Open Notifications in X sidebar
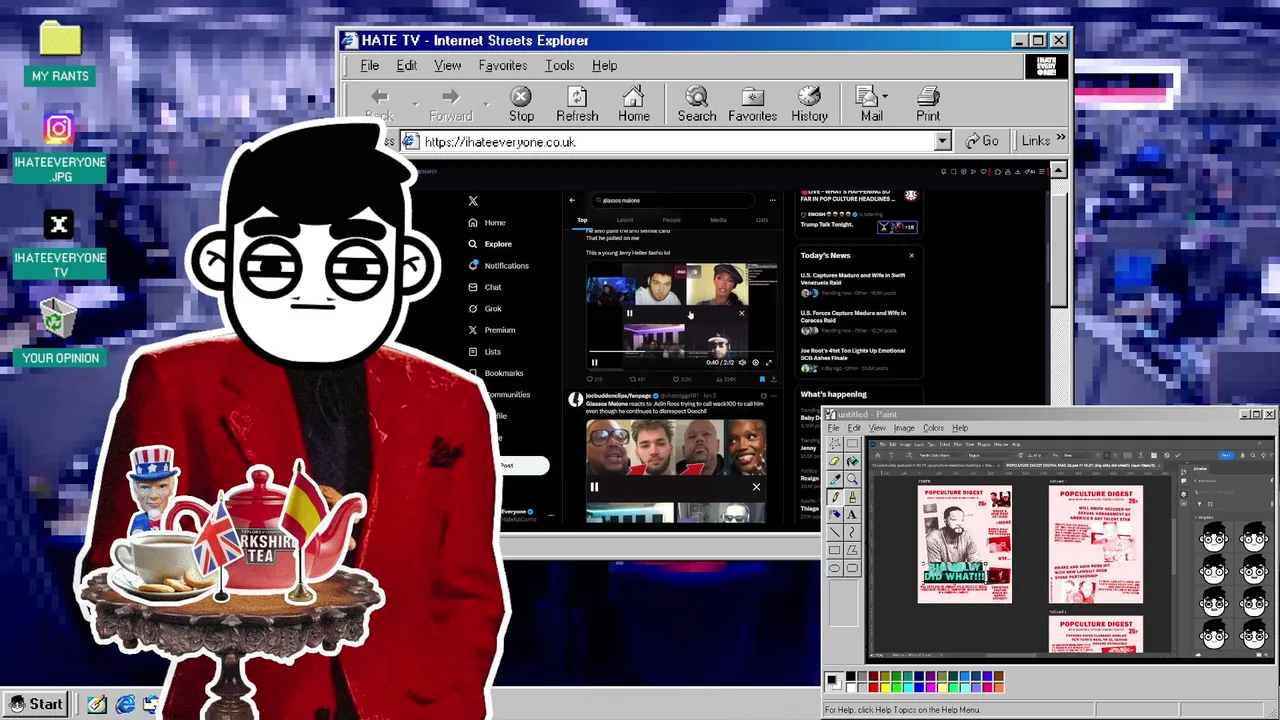This screenshot has height=720, width=1280. 498,265
